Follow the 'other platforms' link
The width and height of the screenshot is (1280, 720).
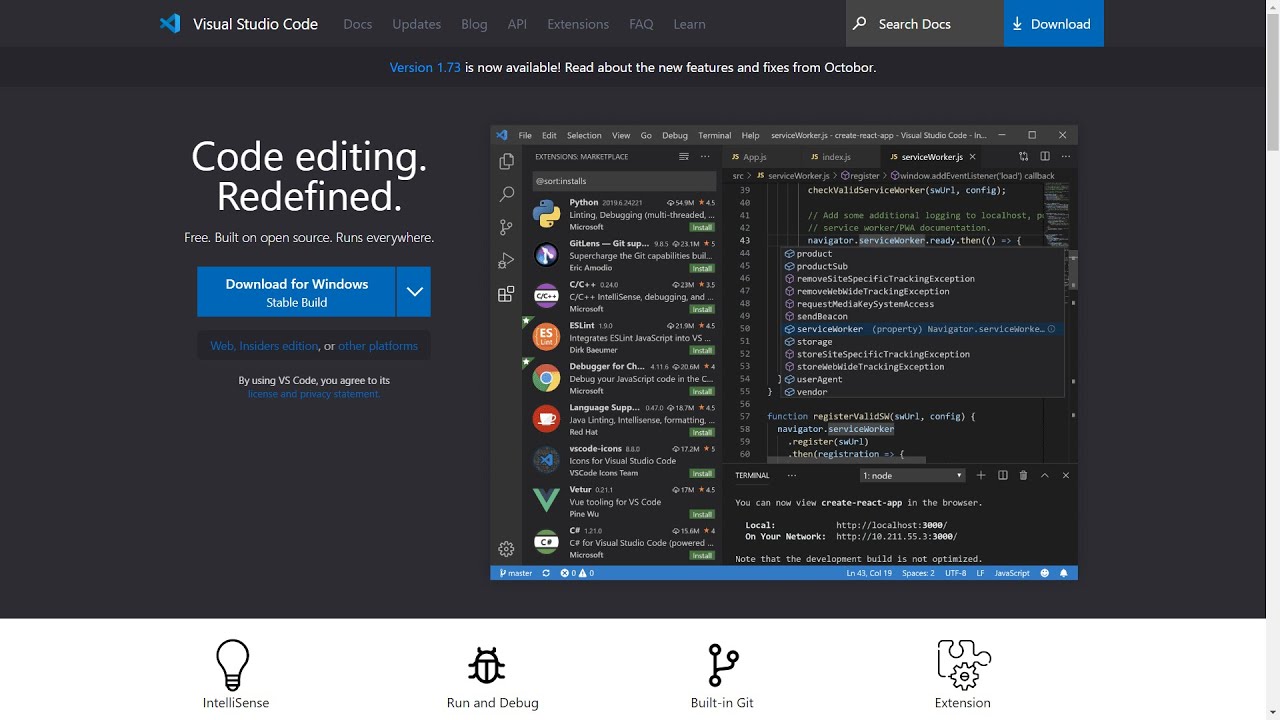pyautogui.click(x=378, y=346)
